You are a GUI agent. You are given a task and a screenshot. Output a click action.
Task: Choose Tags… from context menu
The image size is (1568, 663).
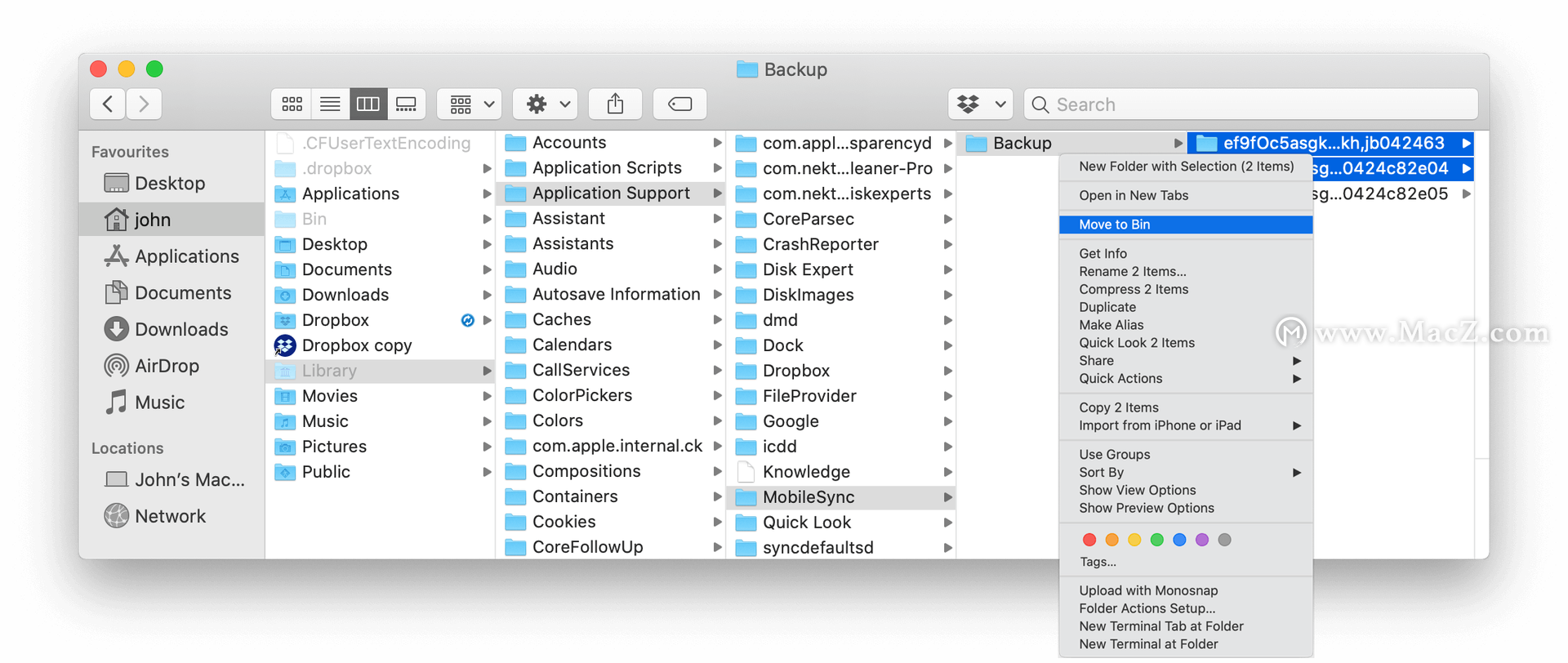click(1186, 563)
